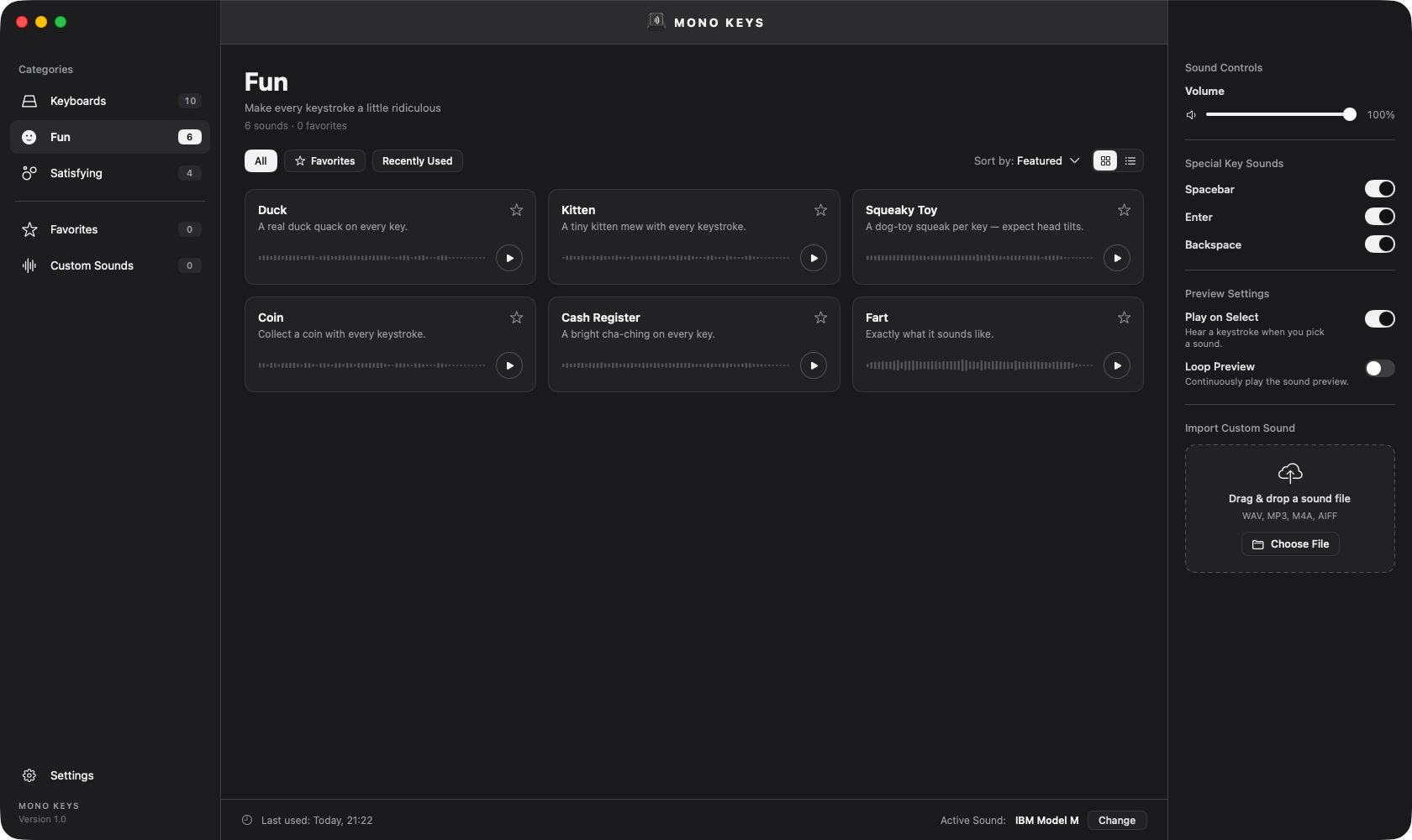
Task: Click the 'Last used: Today, 21:22' status
Action: [x=317, y=821]
